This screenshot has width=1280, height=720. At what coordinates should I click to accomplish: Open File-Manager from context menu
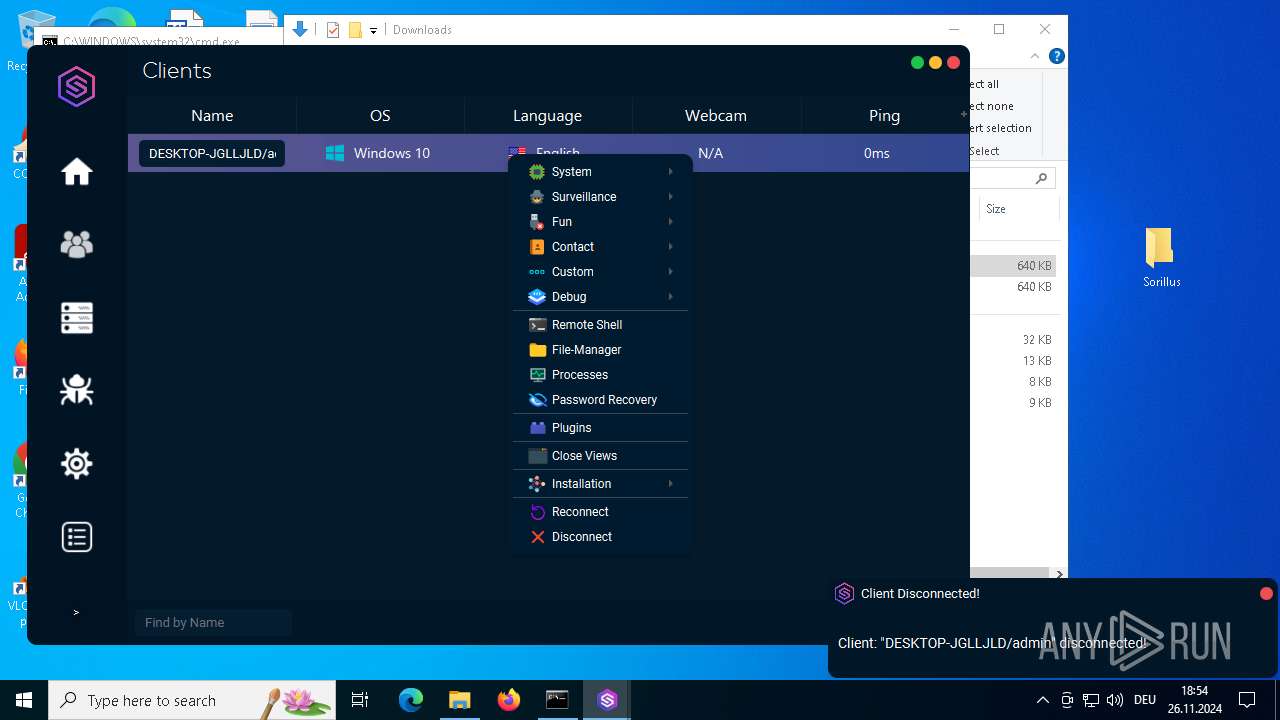tap(601, 350)
